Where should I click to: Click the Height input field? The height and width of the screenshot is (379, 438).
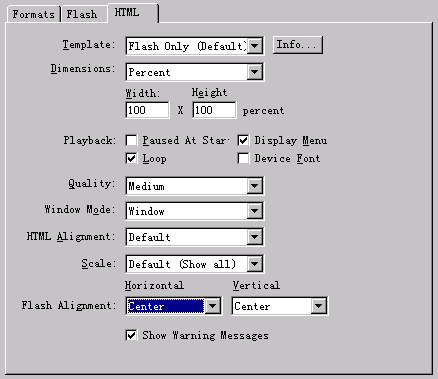pos(214,110)
